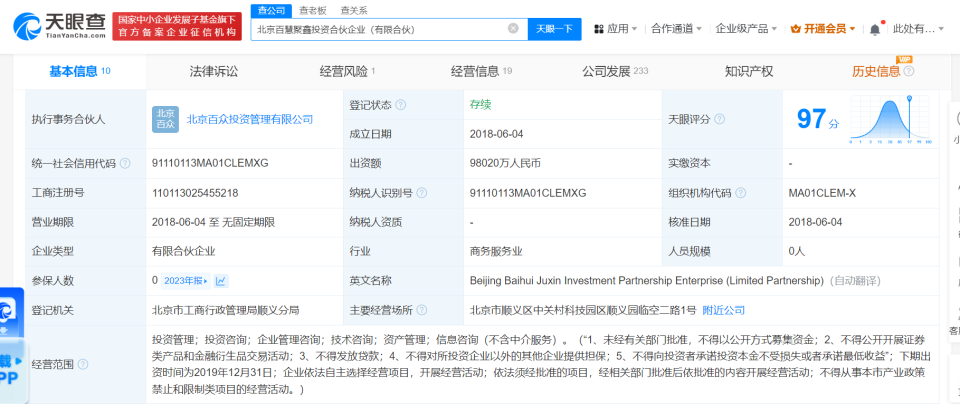The image size is (960, 404).
Task: Click the 应用 grid icon
Action: point(598,29)
